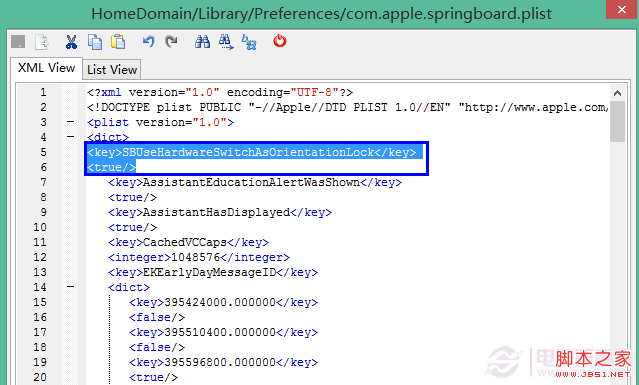This screenshot has height=385, width=639.
Task: Click the Redo arrow icon
Action: [x=171, y=41]
